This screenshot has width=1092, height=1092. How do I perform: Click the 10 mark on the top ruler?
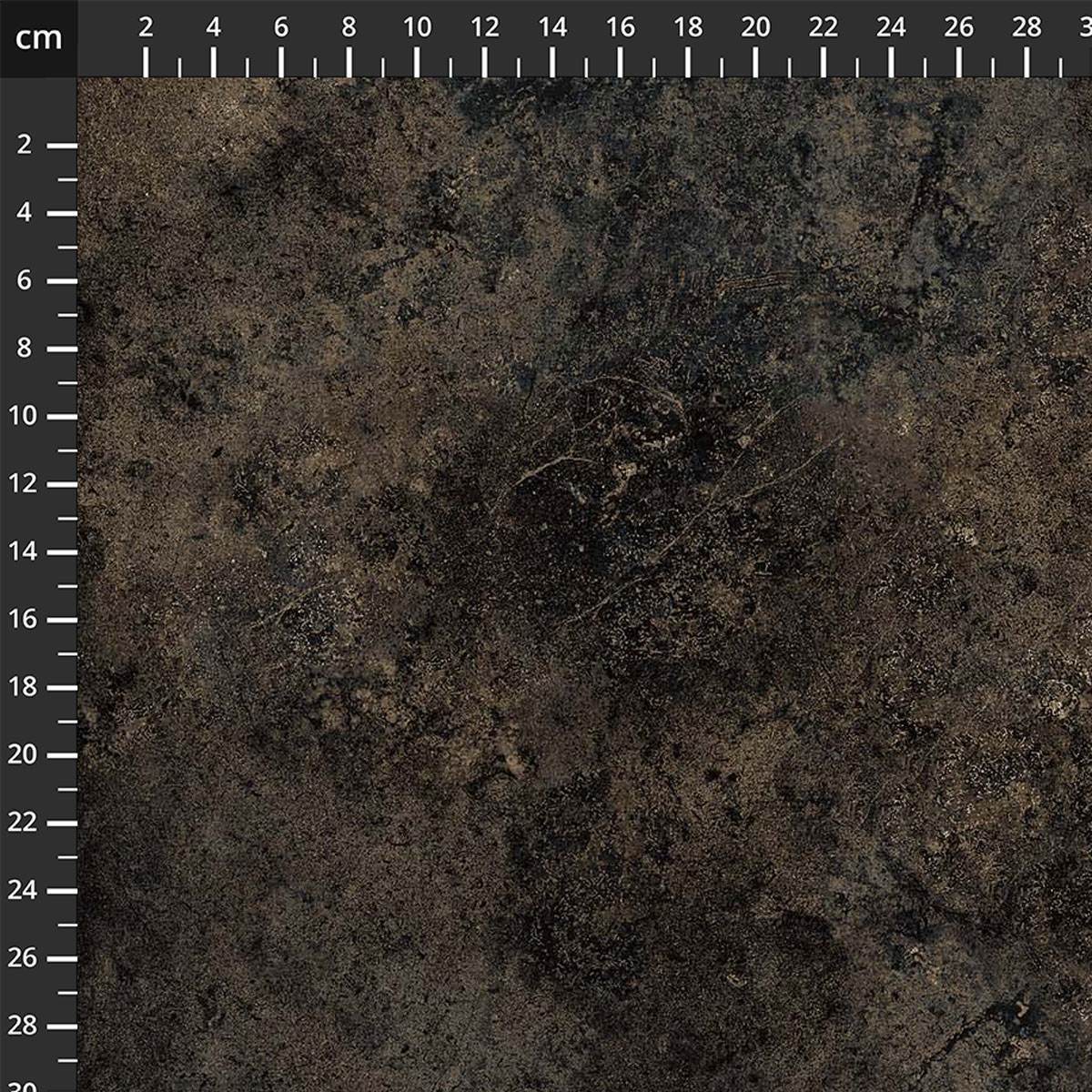[x=417, y=29]
